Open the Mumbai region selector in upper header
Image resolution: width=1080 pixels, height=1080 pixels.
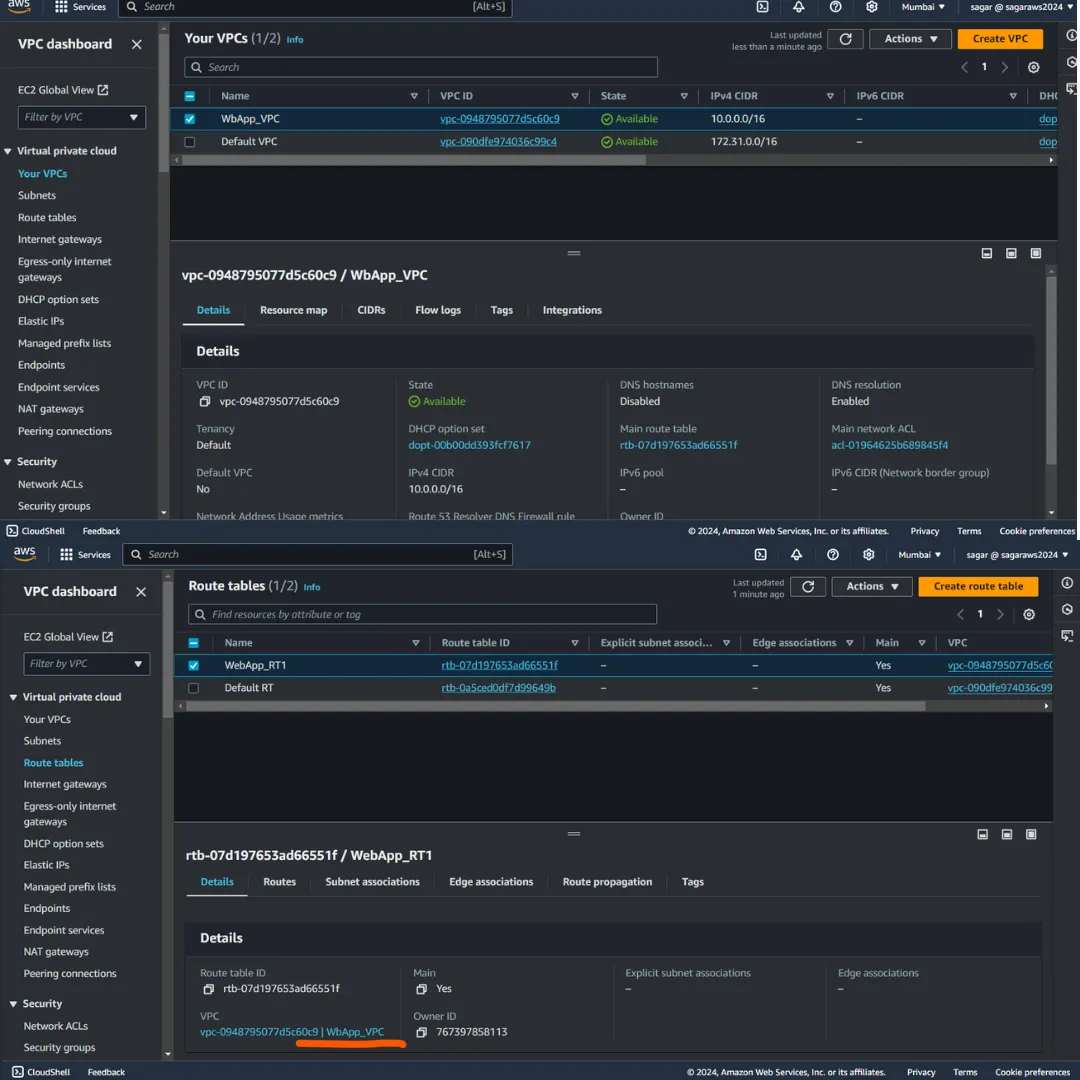[923, 7]
